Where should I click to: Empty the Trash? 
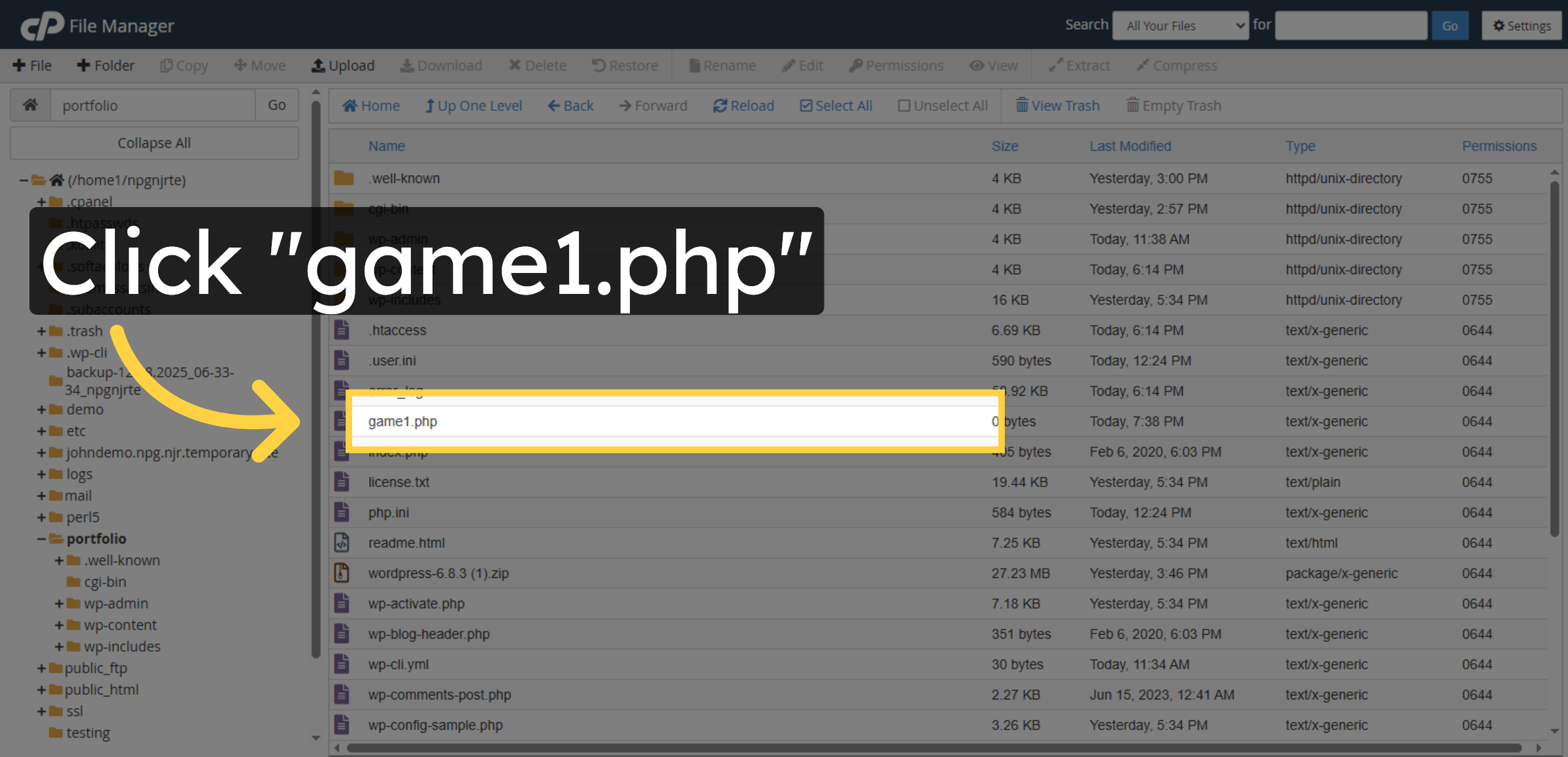click(1173, 105)
